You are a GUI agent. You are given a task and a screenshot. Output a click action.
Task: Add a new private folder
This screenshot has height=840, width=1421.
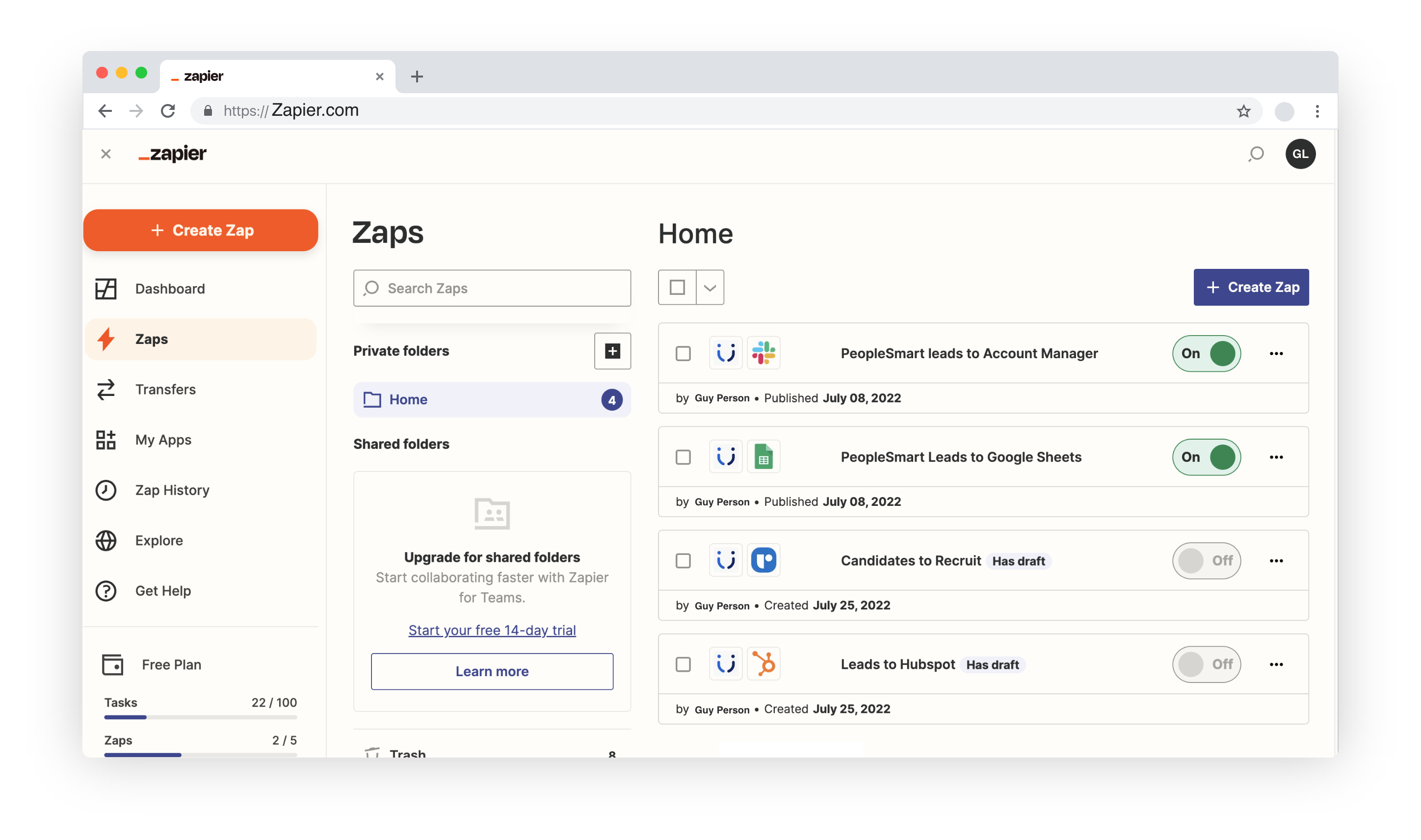click(x=612, y=351)
